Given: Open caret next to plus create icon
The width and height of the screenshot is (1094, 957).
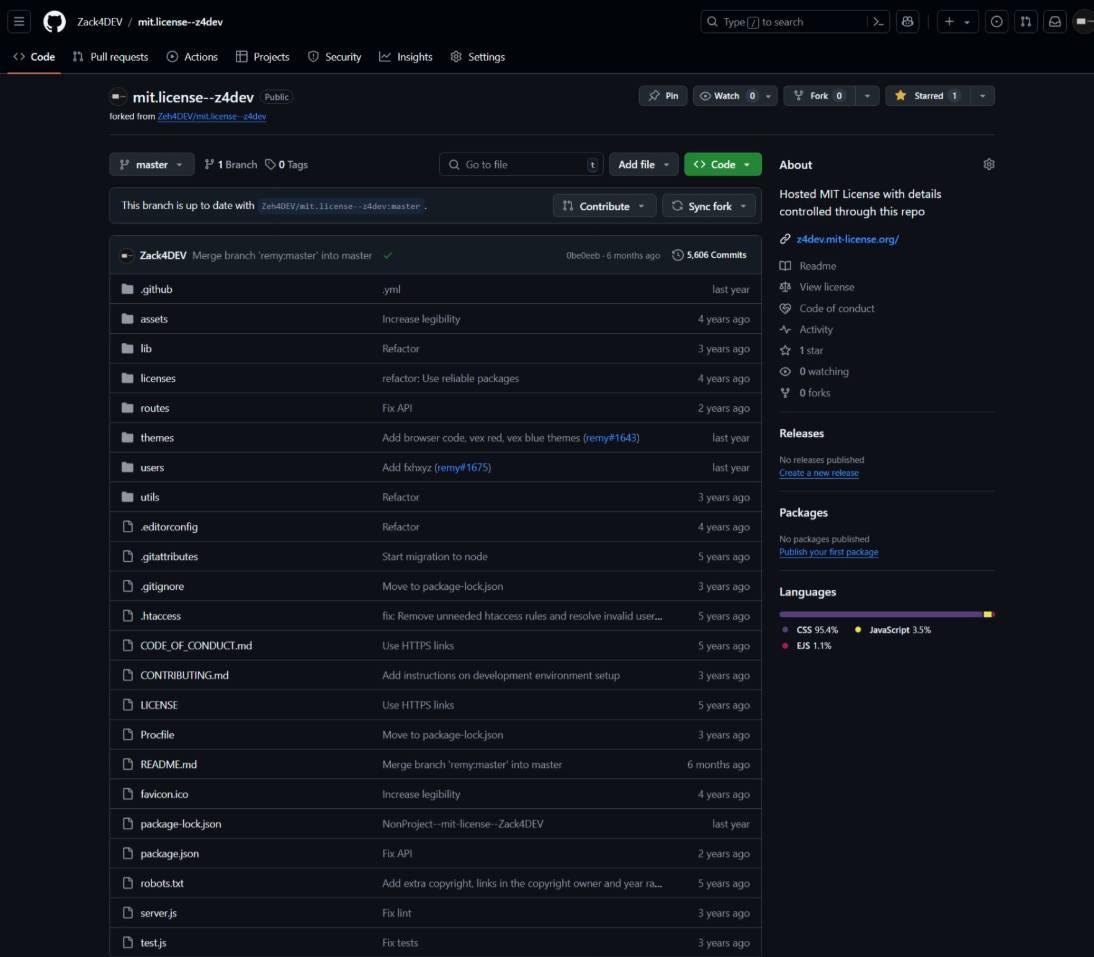Looking at the screenshot, I should coord(967,22).
